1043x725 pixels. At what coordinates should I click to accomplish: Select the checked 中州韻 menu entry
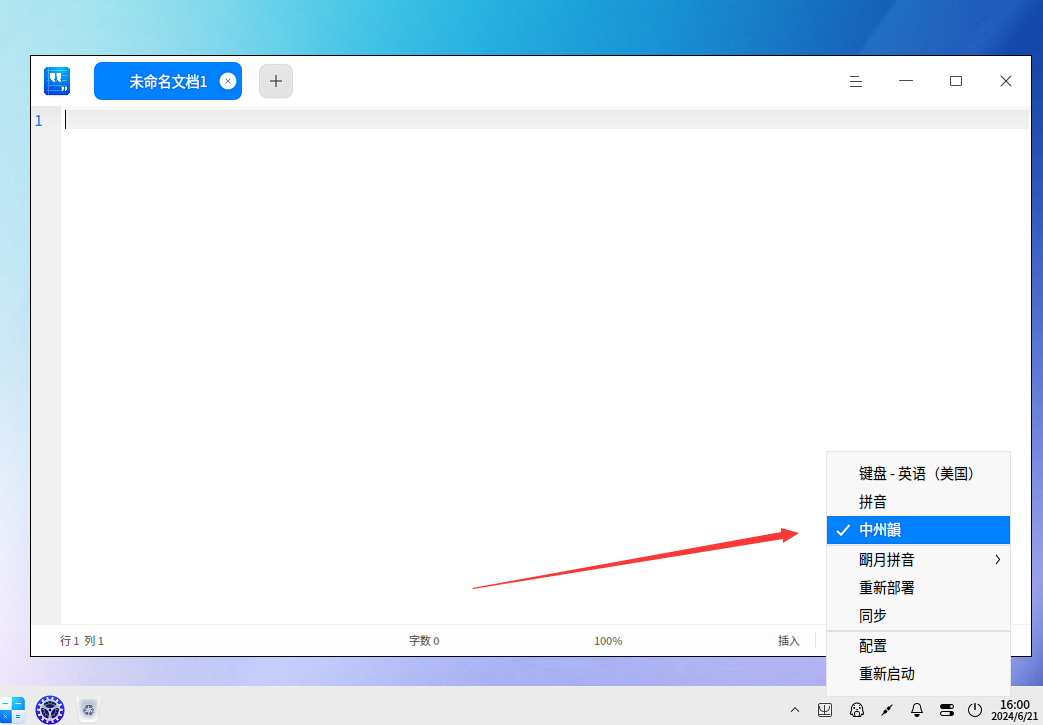click(x=918, y=530)
